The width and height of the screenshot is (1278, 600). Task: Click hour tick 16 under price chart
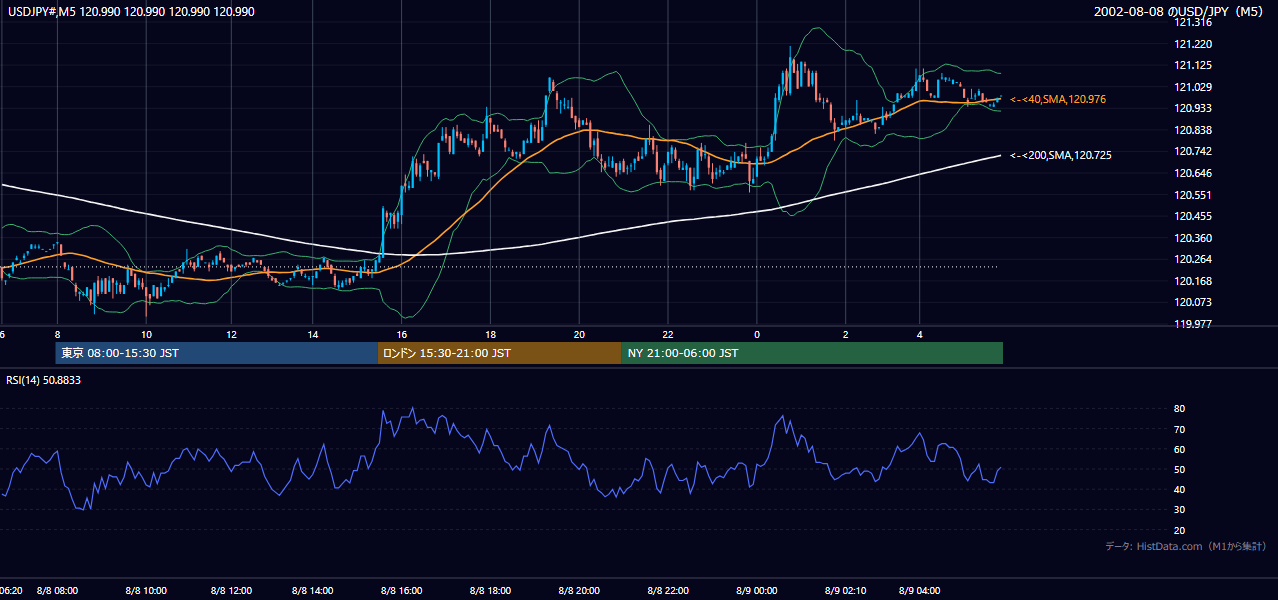(x=402, y=335)
